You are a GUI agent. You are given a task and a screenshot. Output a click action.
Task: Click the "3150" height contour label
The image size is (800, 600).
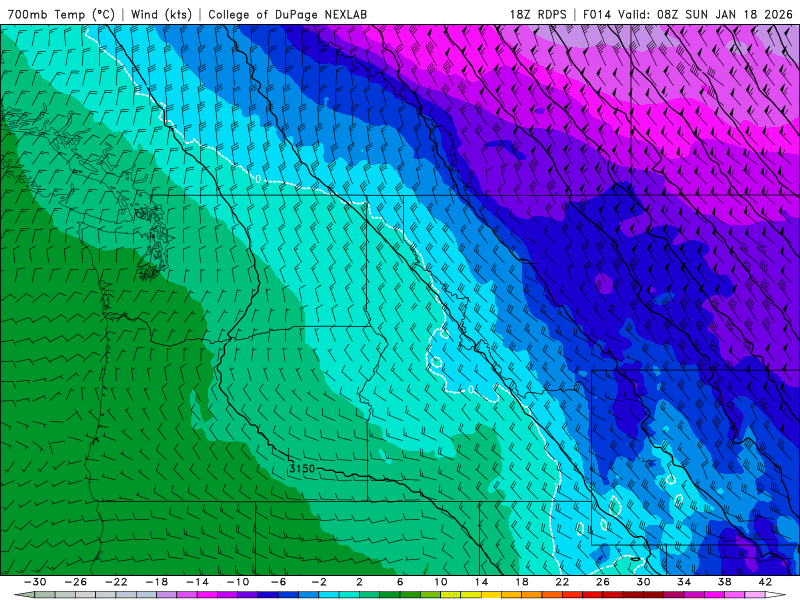tap(302, 468)
